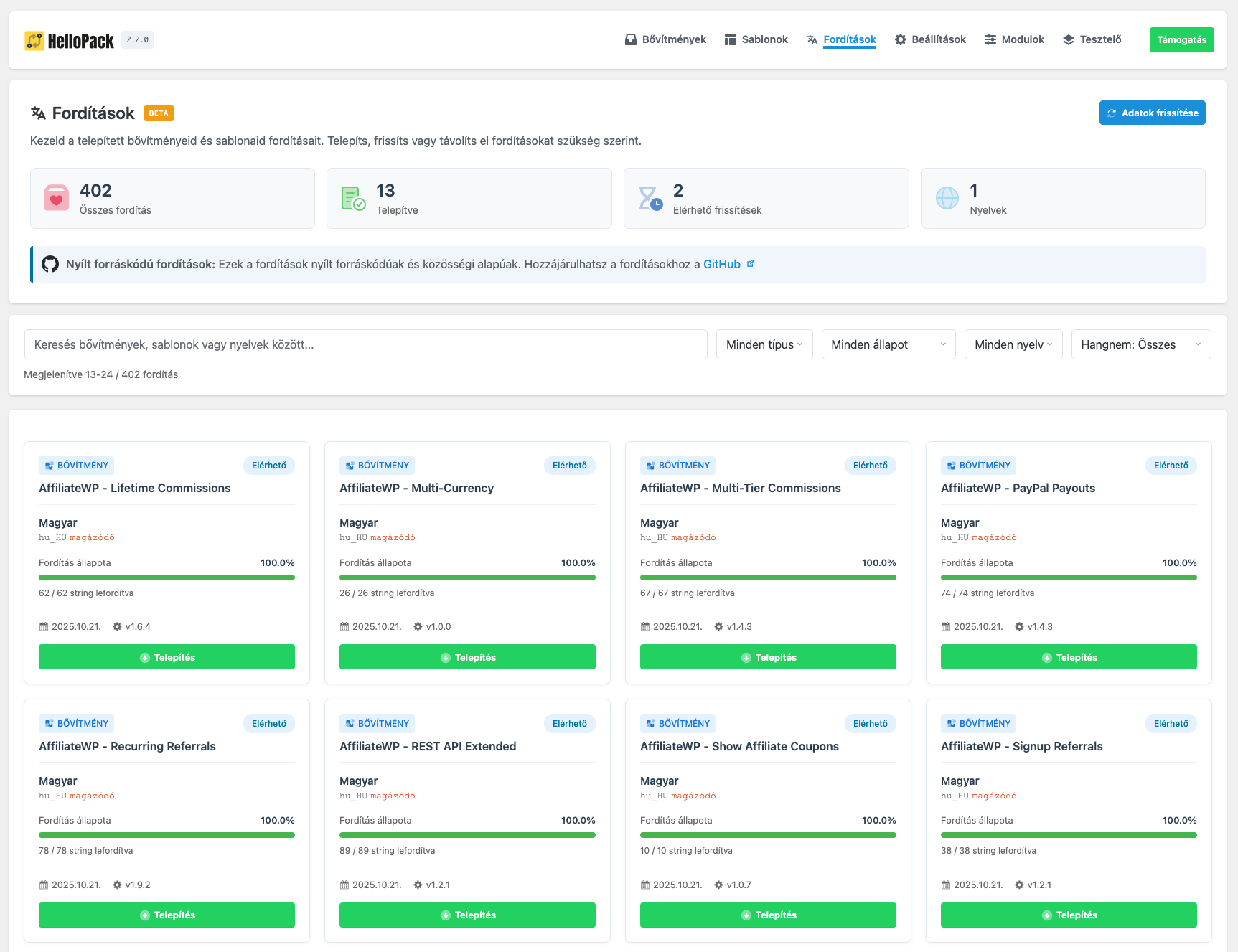The image size is (1238, 952).
Task: Focus the translation search input field
Action: (365, 344)
